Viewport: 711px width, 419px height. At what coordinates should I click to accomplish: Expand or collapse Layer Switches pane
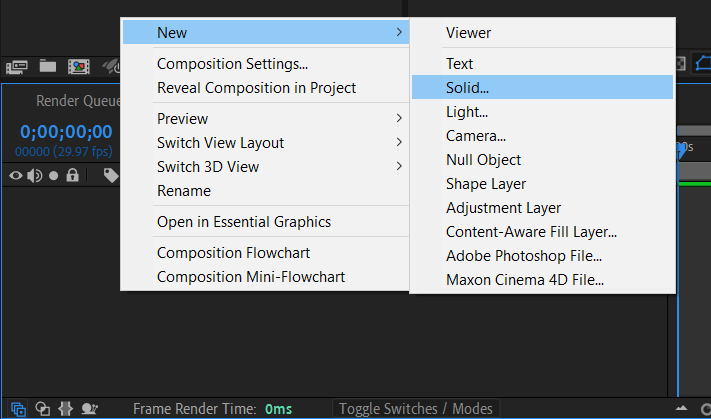(x=19, y=408)
